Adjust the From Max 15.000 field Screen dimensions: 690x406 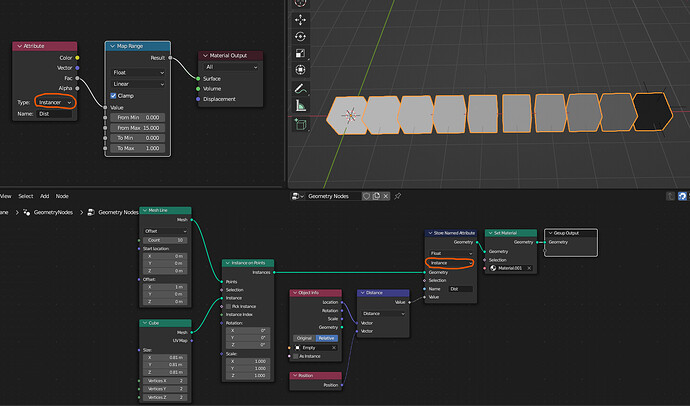click(138, 128)
